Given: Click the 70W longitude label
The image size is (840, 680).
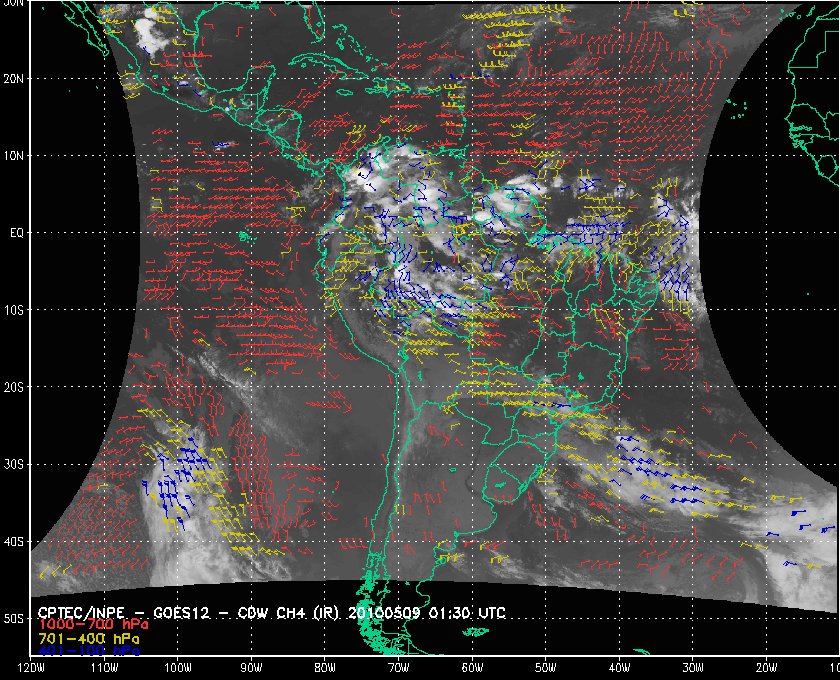Looking at the screenshot, I should 399,668.
